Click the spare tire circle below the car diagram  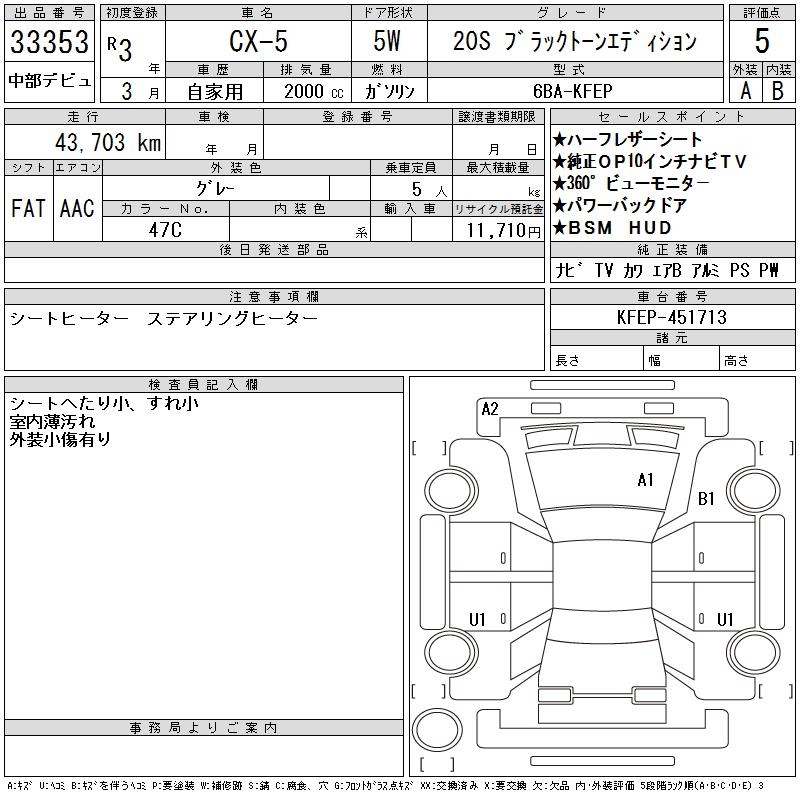pyautogui.click(x=437, y=729)
